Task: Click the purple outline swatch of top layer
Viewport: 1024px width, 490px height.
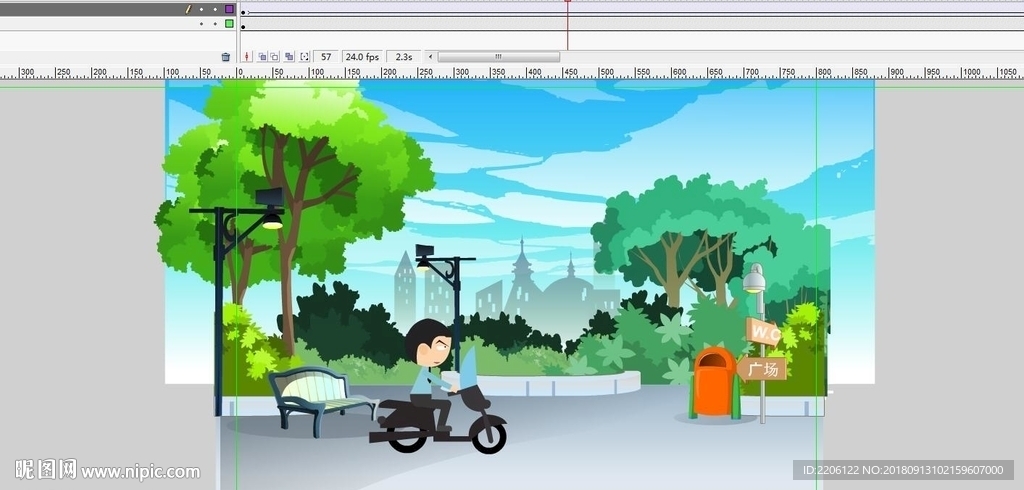Action: (229, 9)
